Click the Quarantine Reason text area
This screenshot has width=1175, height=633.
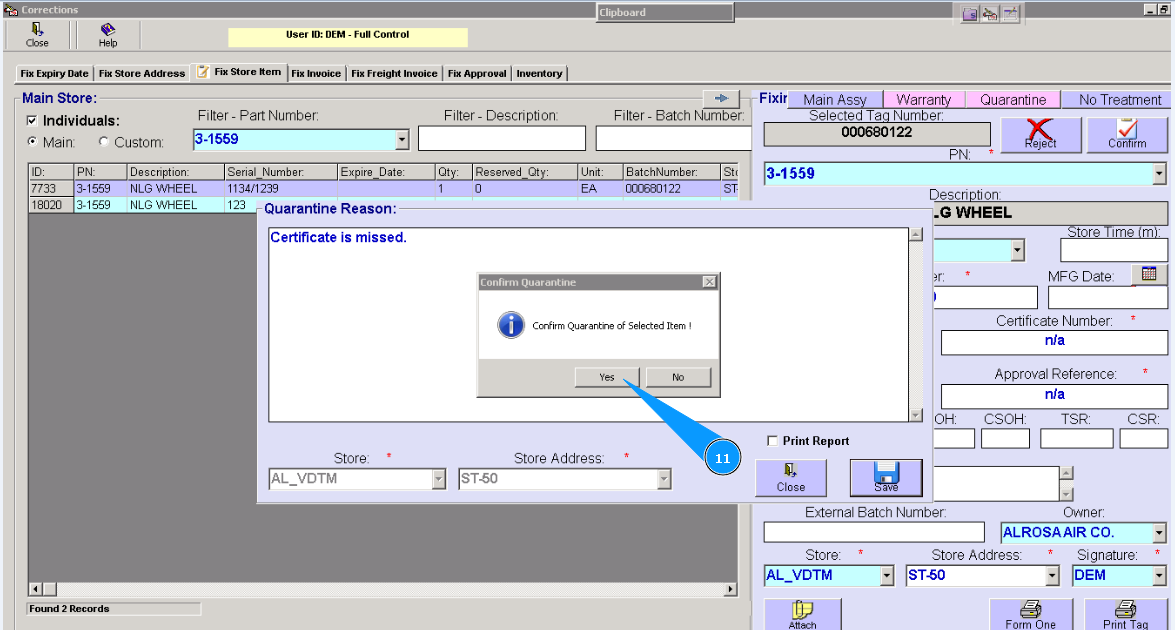[588, 324]
